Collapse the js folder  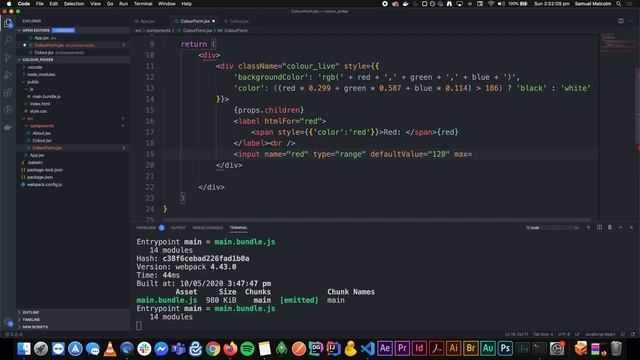tap(31, 89)
